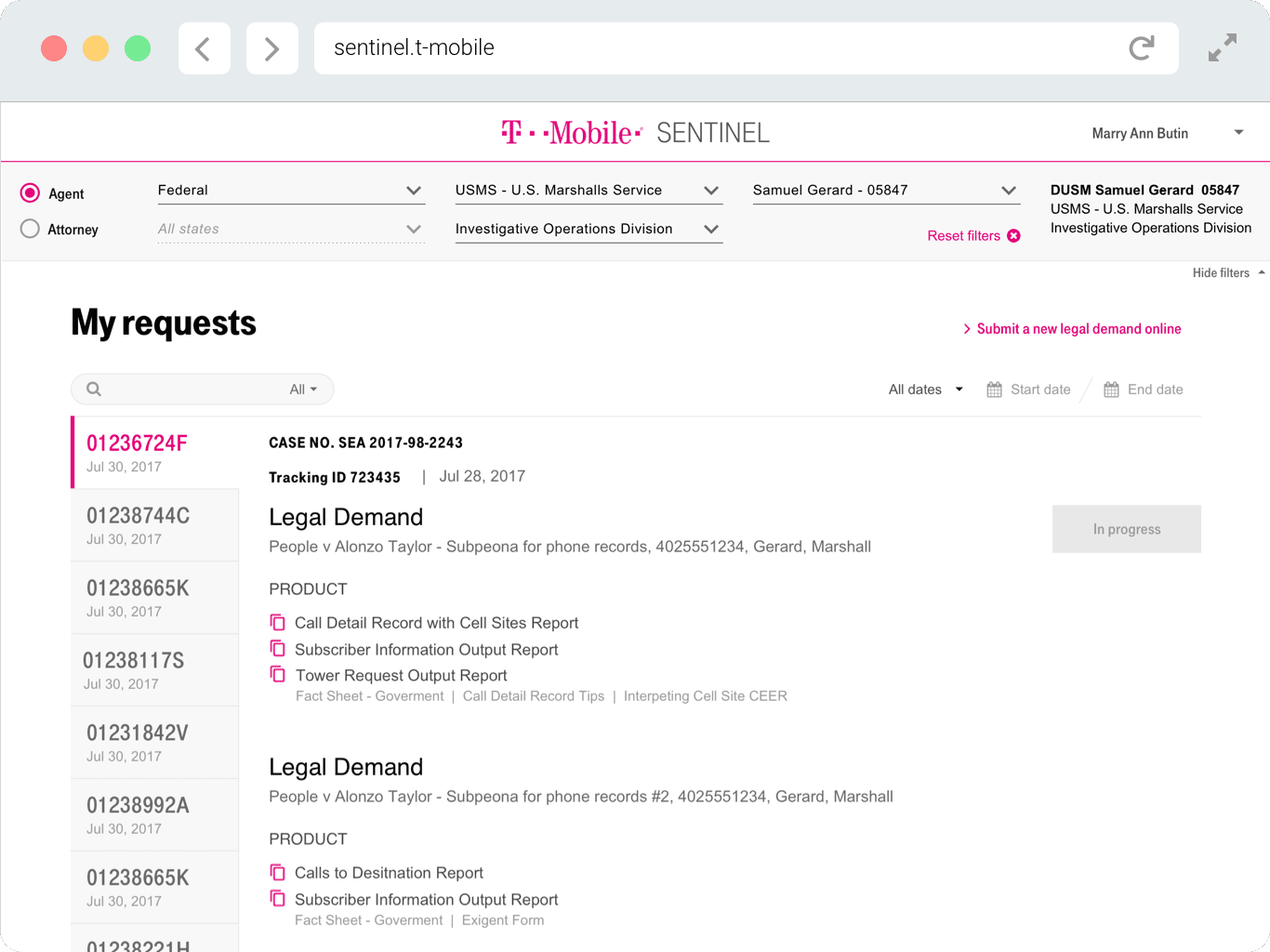Open the Call Detail Record Tips link
This screenshot has width=1270, height=952.
534,696
